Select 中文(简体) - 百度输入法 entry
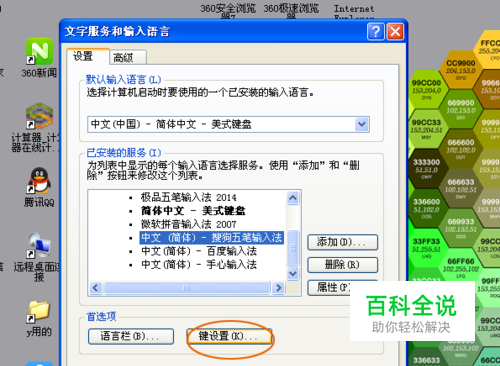500x366 pixels. [x=199, y=251]
